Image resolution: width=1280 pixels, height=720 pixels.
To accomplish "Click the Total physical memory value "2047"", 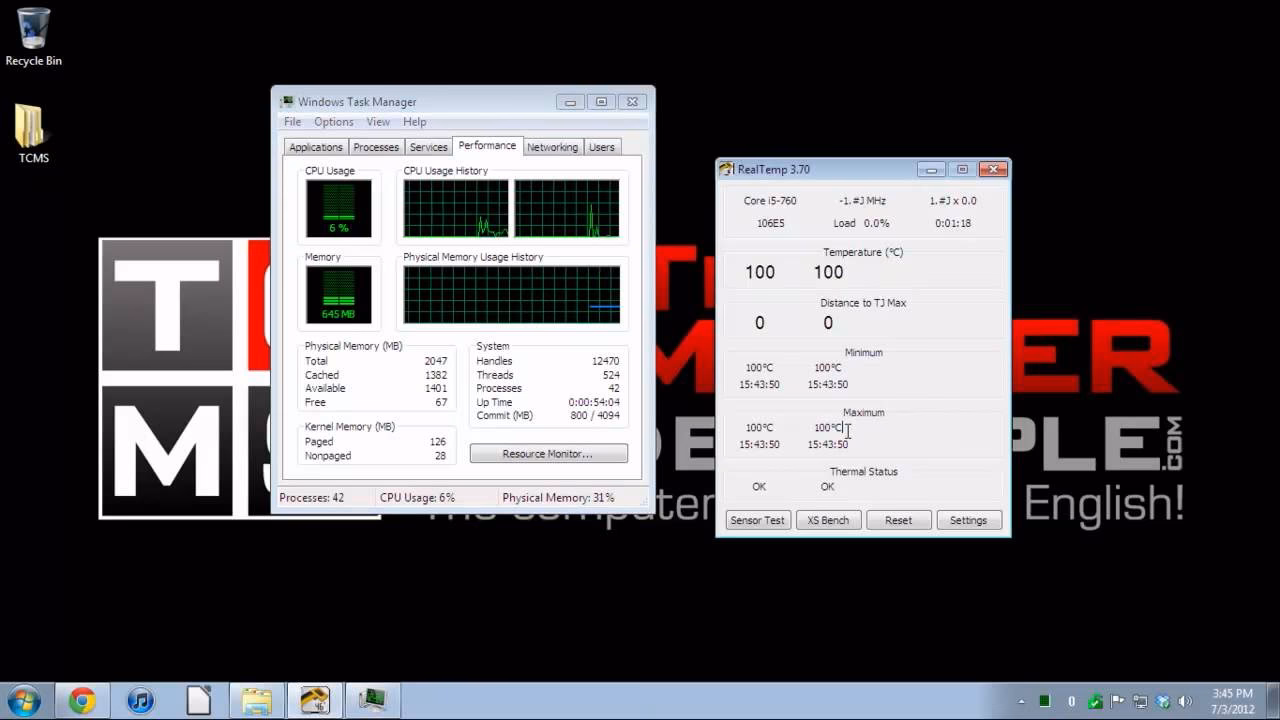I will pyautogui.click(x=435, y=361).
